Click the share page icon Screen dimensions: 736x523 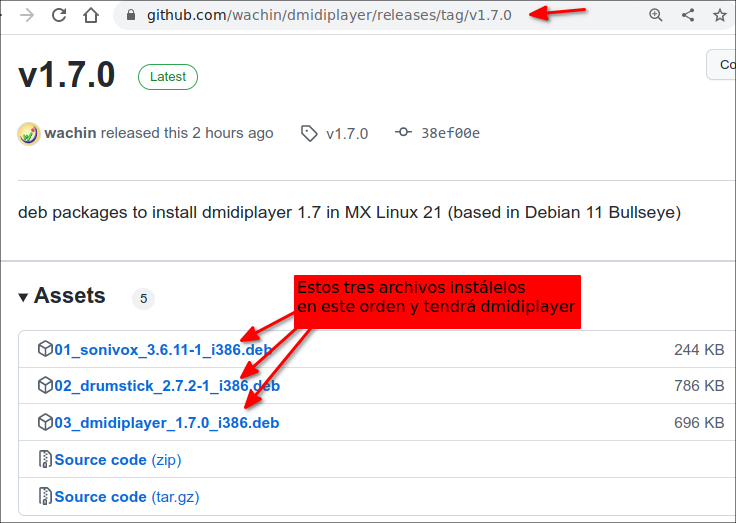(688, 15)
